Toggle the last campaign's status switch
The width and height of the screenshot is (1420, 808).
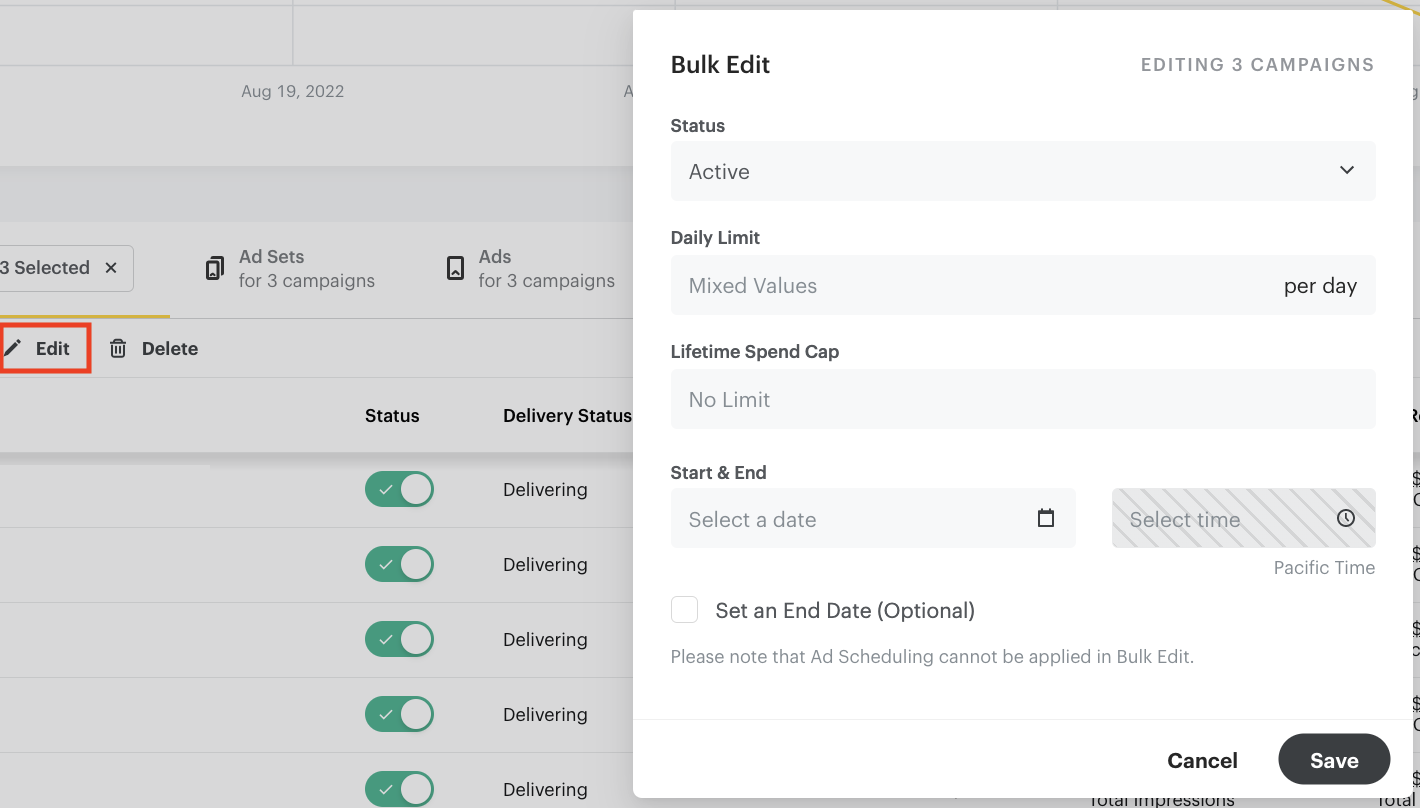point(399,789)
